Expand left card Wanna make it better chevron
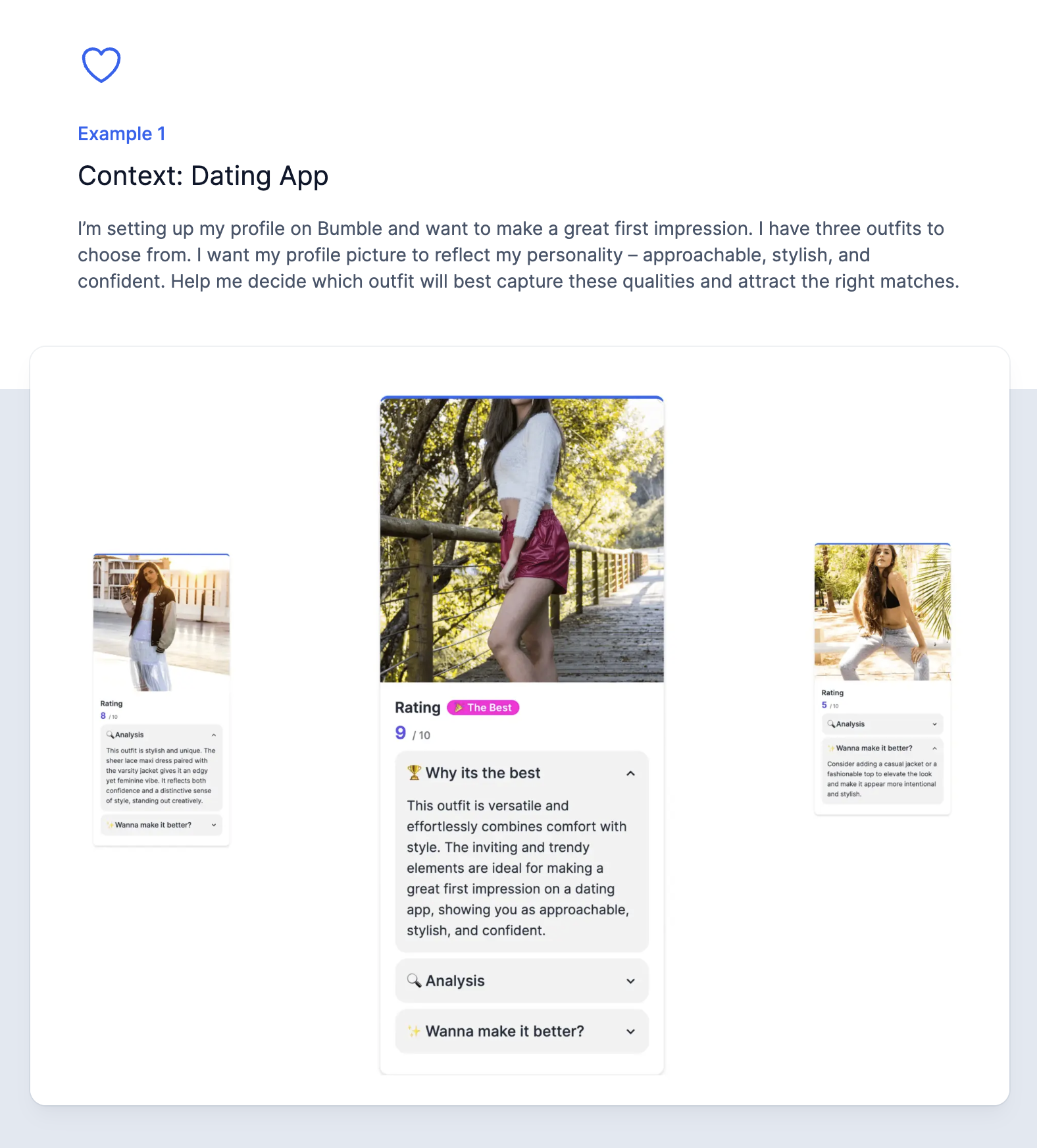Image resolution: width=1037 pixels, height=1148 pixels. pos(214,825)
